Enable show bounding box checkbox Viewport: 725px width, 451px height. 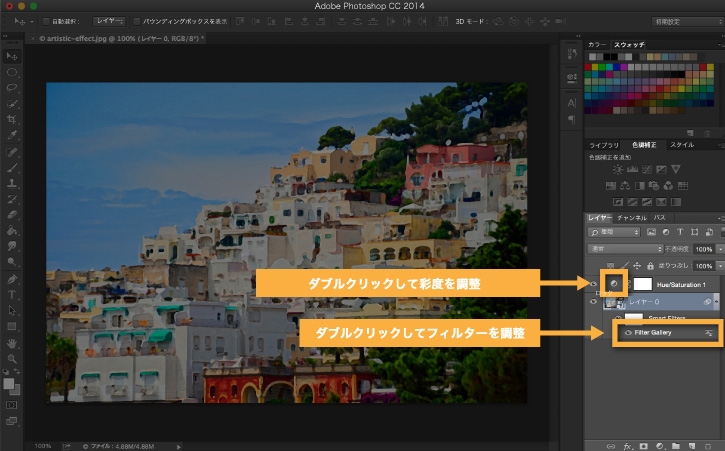136,21
